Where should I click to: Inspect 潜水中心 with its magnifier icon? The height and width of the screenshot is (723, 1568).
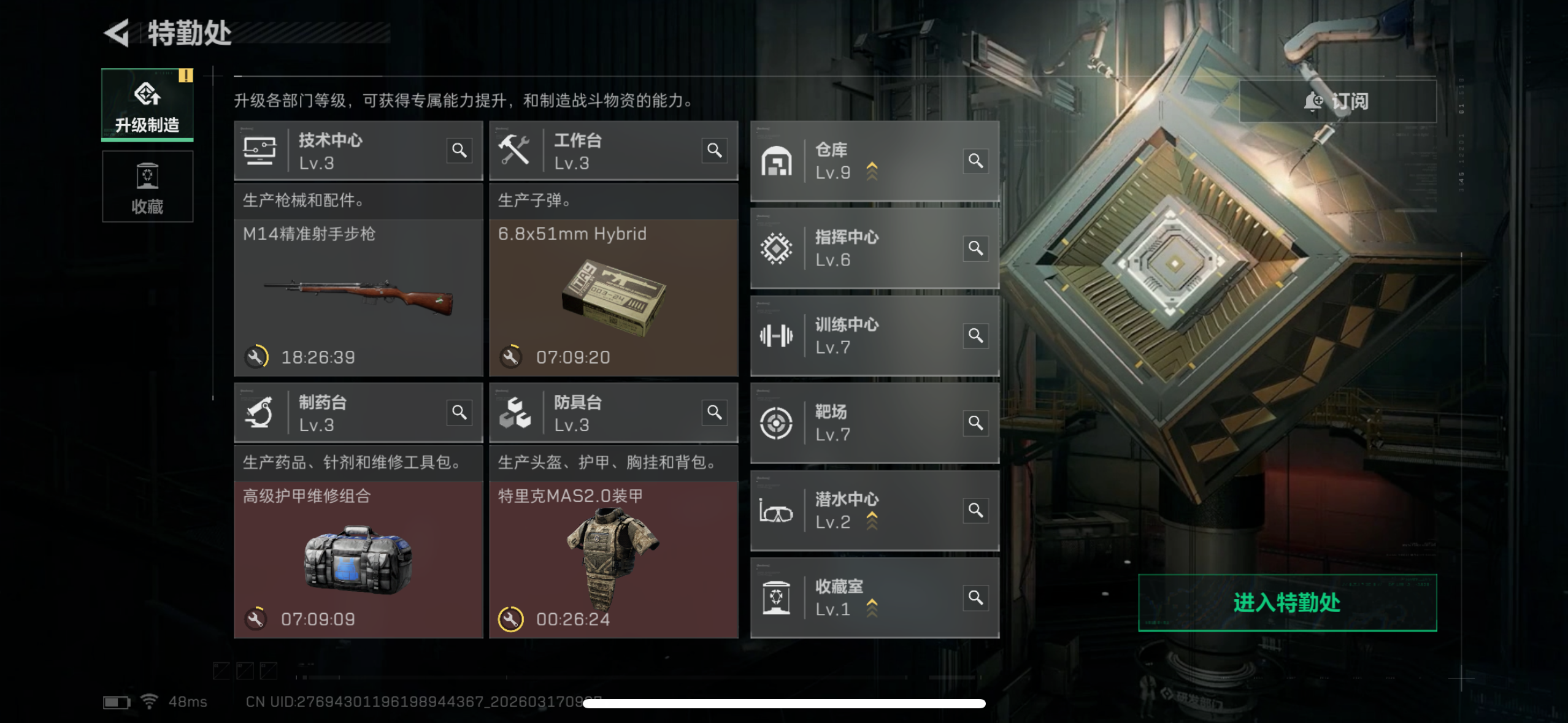tap(976, 510)
